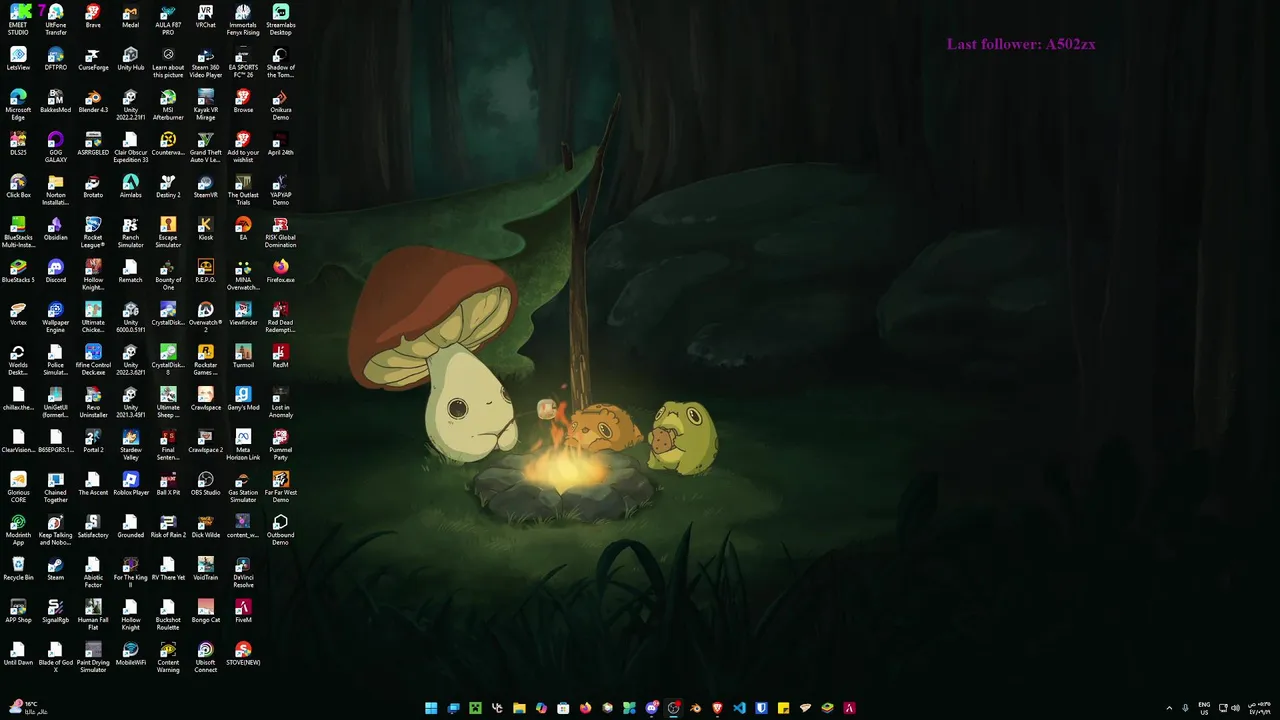1280x720 pixels.
Task: Open Risk of Rain 2 shortcut
Action: [168, 527]
